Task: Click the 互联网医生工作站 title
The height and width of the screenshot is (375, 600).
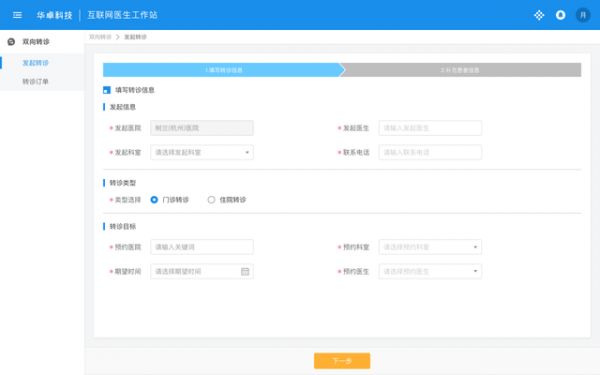Action: [x=122, y=15]
